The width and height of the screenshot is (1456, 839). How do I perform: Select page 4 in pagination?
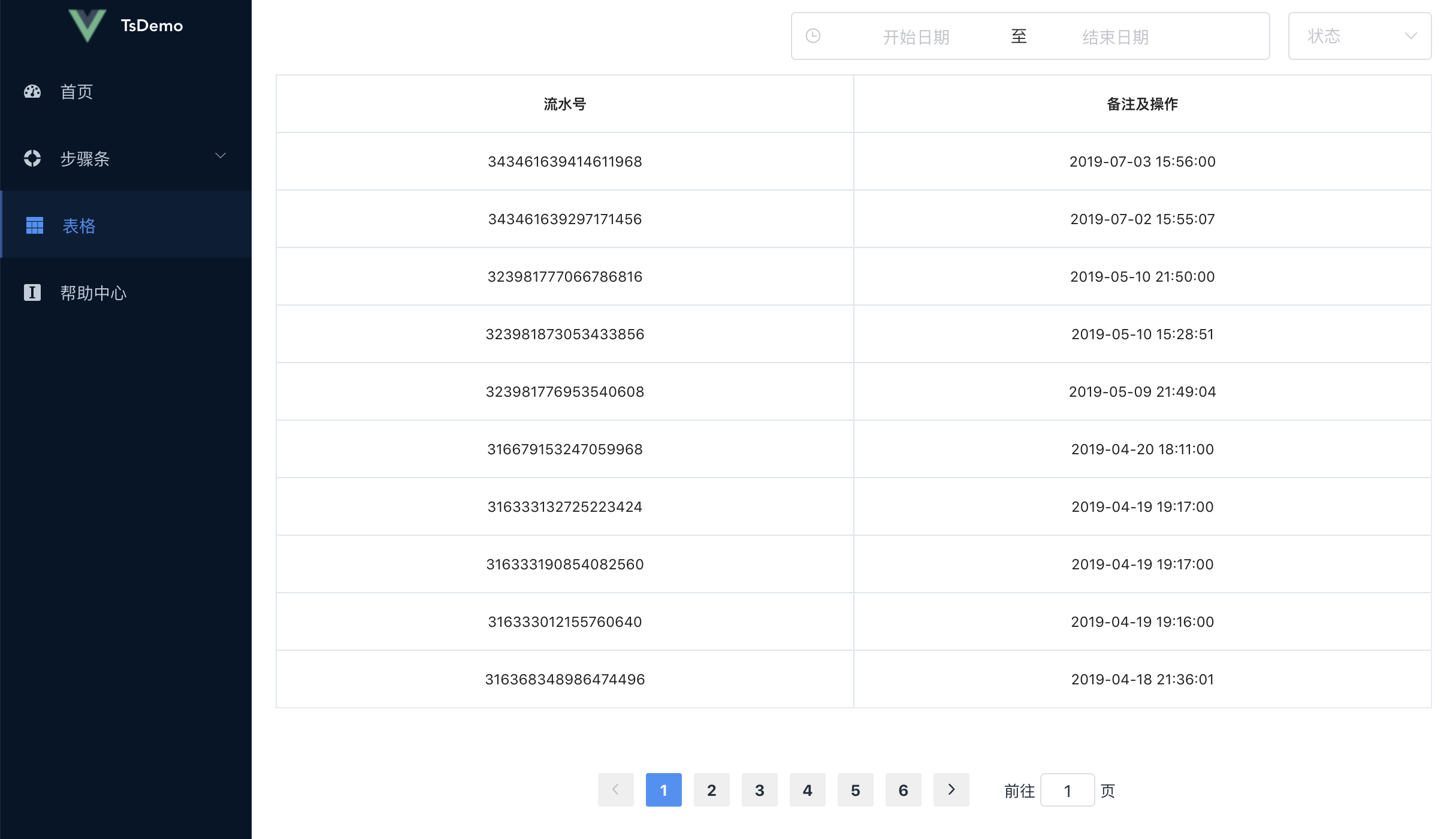click(807, 790)
